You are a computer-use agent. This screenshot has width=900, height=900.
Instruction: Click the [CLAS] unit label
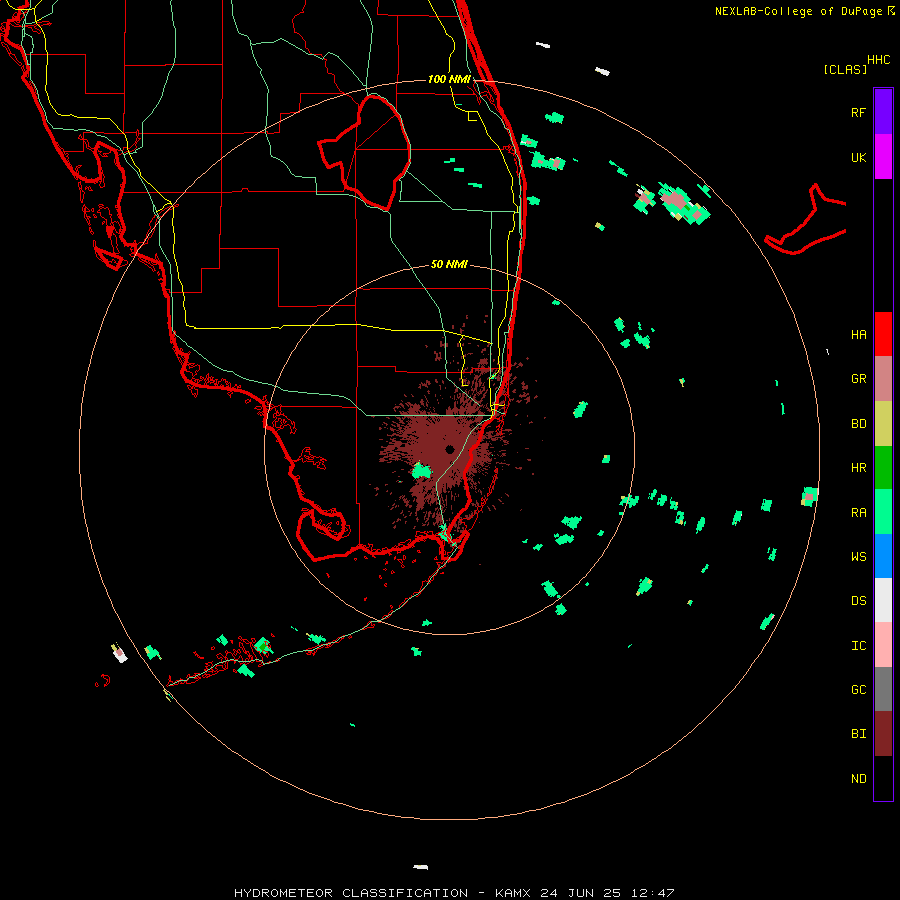[x=844, y=69]
